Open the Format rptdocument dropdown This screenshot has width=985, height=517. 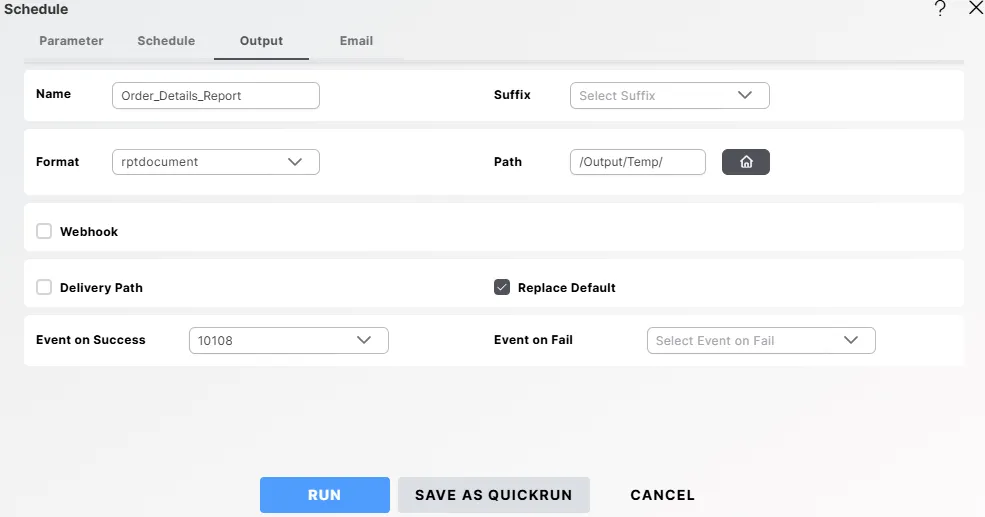point(215,162)
